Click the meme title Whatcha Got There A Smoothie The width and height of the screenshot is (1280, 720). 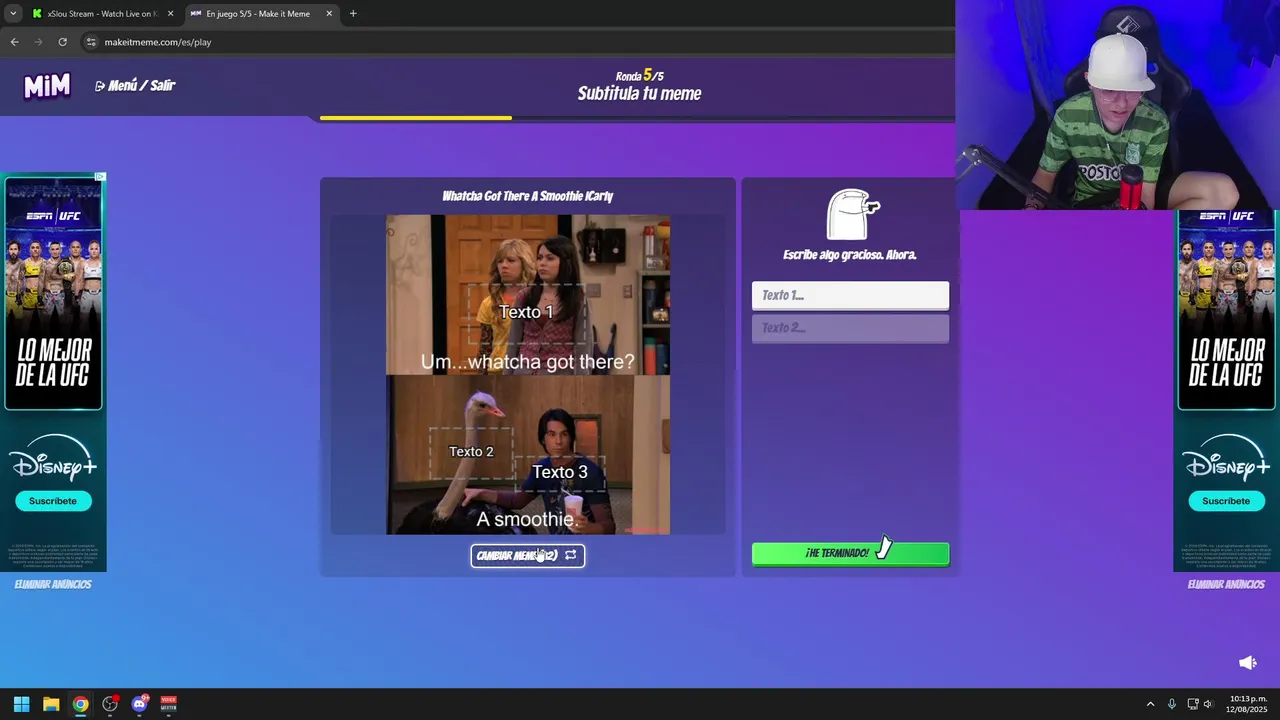pyautogui.click(x=528, y=196)
